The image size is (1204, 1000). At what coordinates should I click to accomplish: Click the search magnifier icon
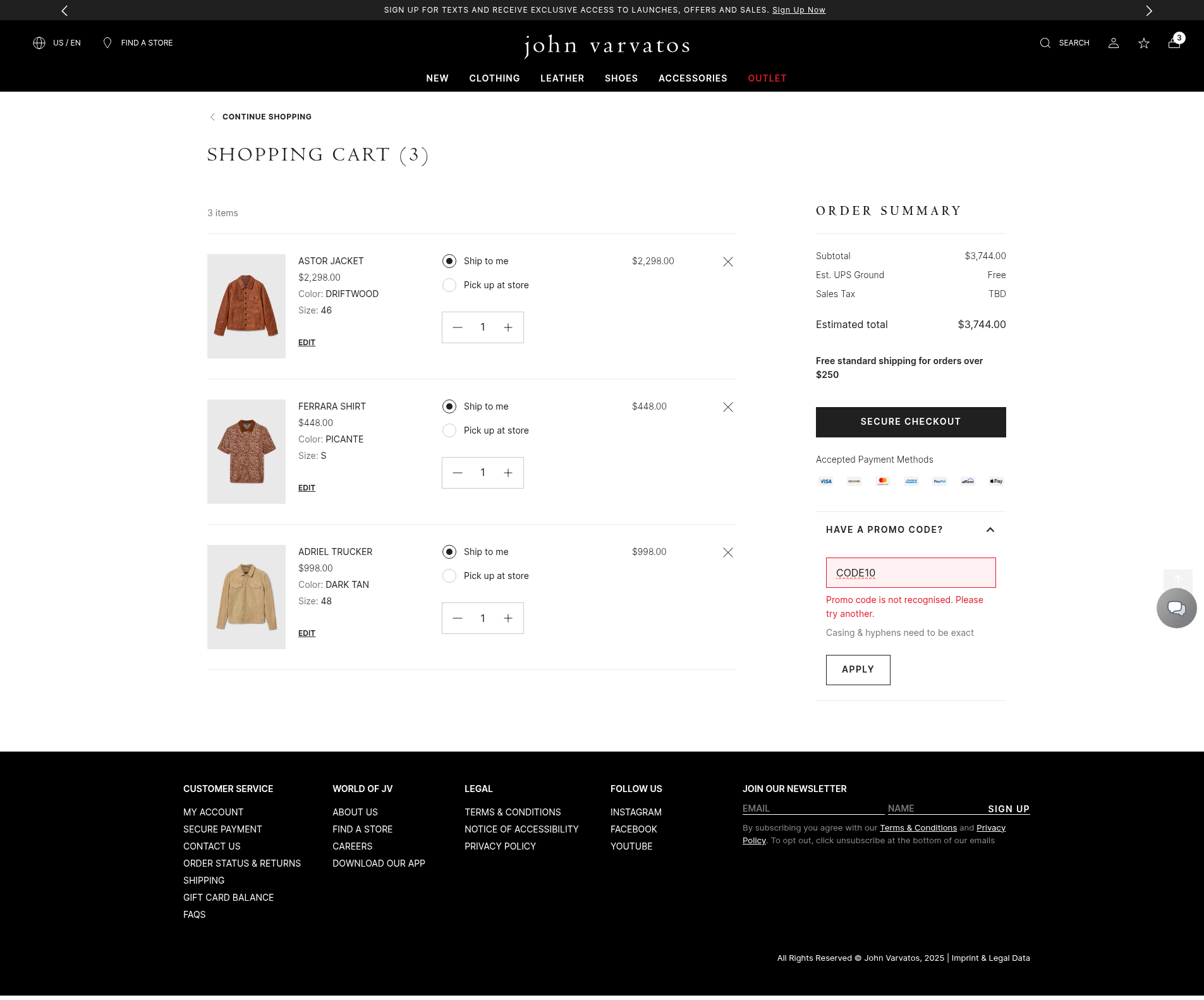click(1045, 43)
